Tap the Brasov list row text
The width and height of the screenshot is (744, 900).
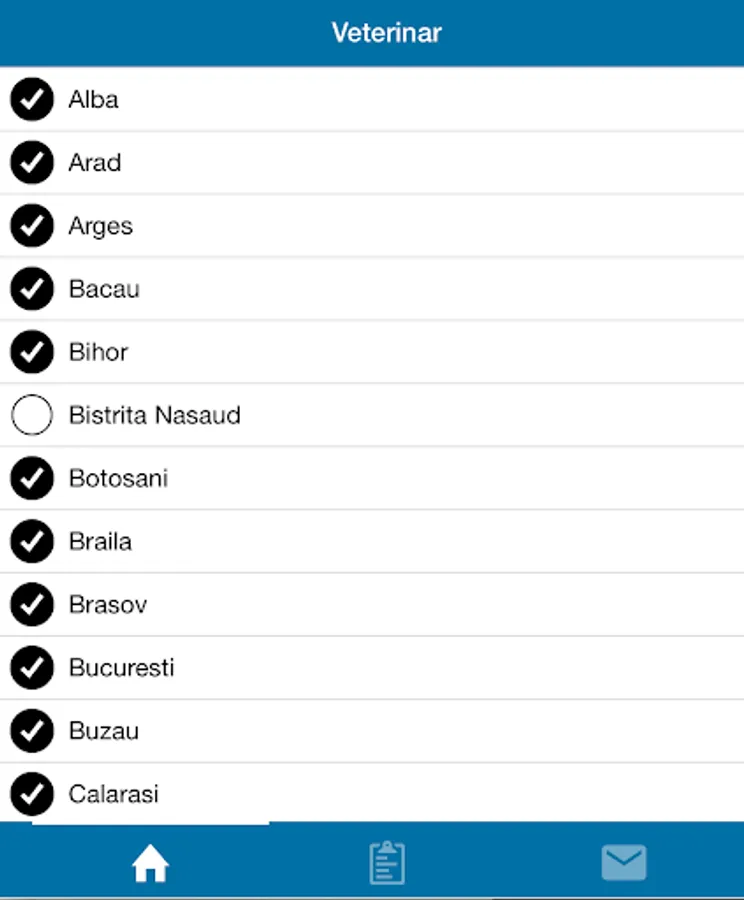click(107, 605)
